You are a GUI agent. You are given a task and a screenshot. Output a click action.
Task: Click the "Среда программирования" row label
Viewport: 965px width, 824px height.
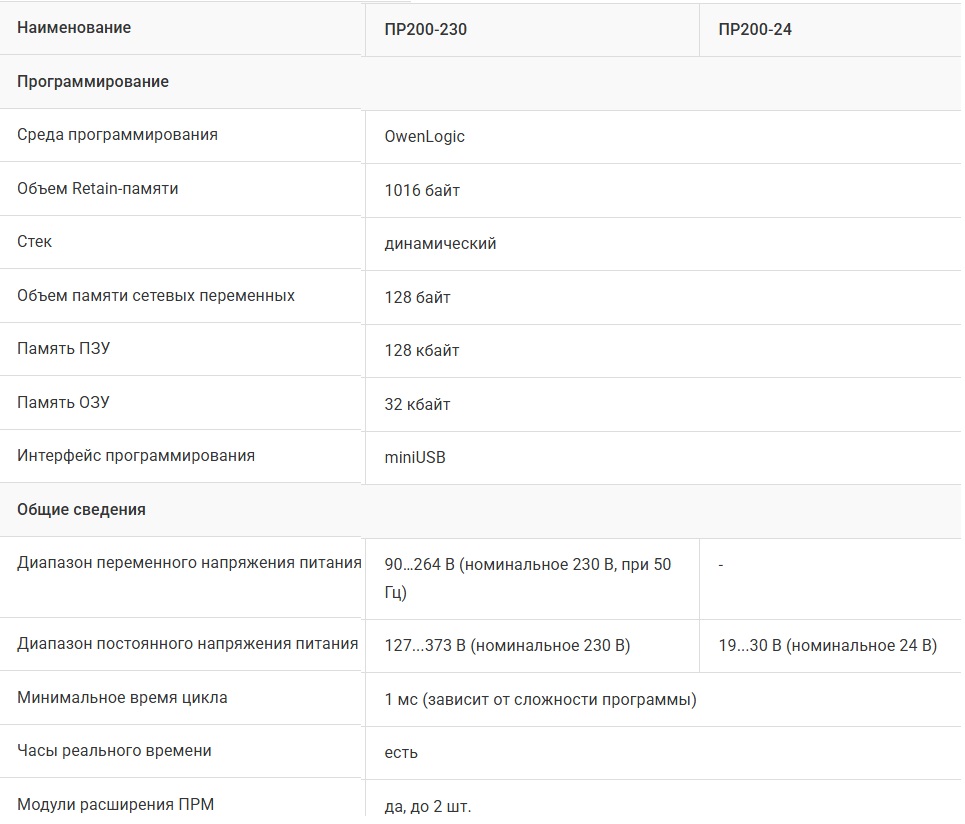pos(117,134)
